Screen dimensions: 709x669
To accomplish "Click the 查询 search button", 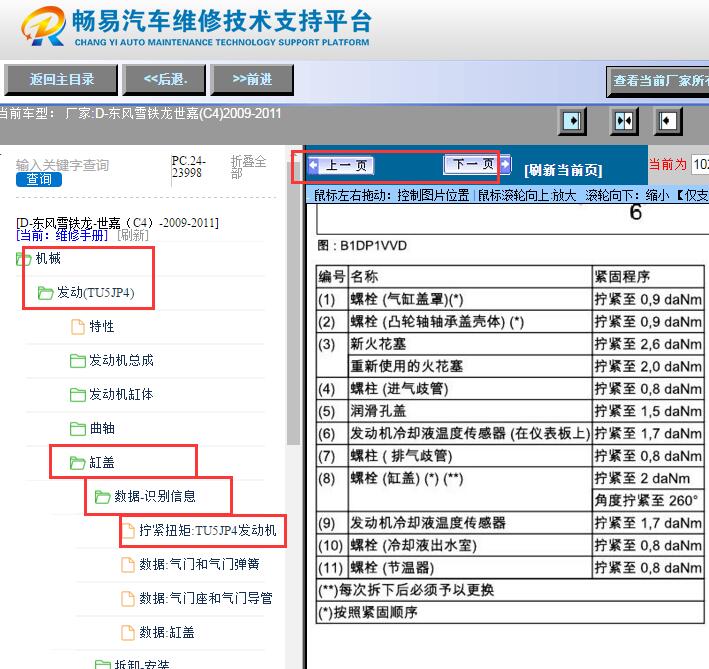I will [39, 179].
